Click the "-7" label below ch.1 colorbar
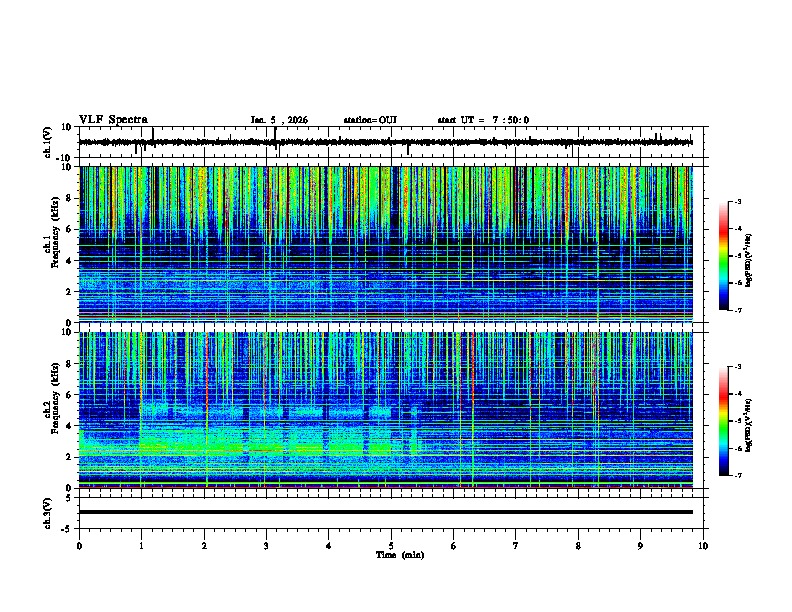792x612 pixels. click(x=738, y=310)
